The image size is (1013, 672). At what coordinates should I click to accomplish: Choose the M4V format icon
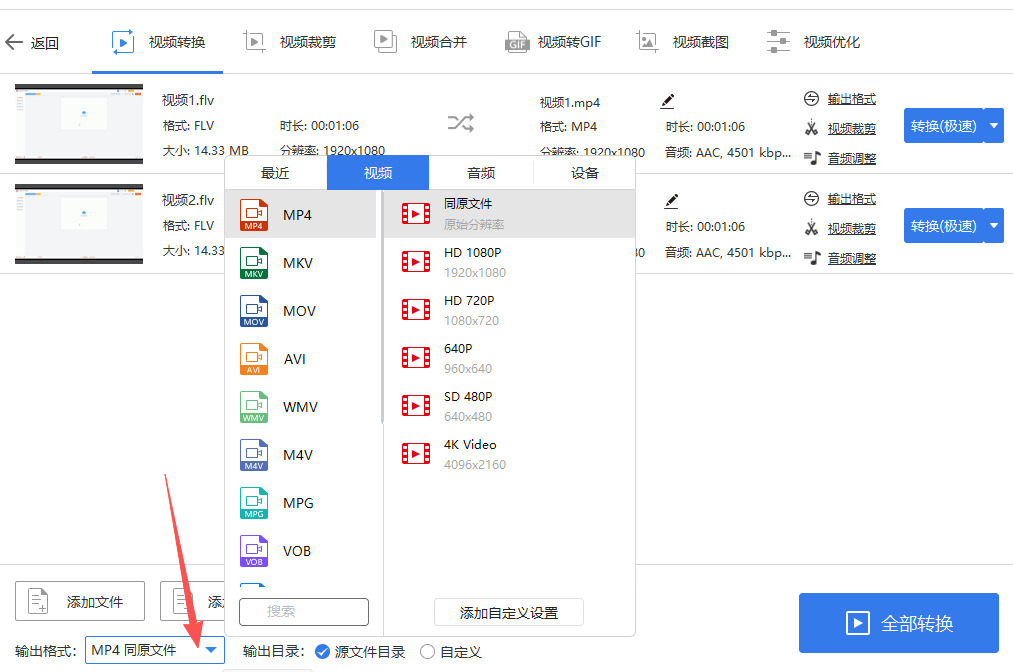click(254, 455)
